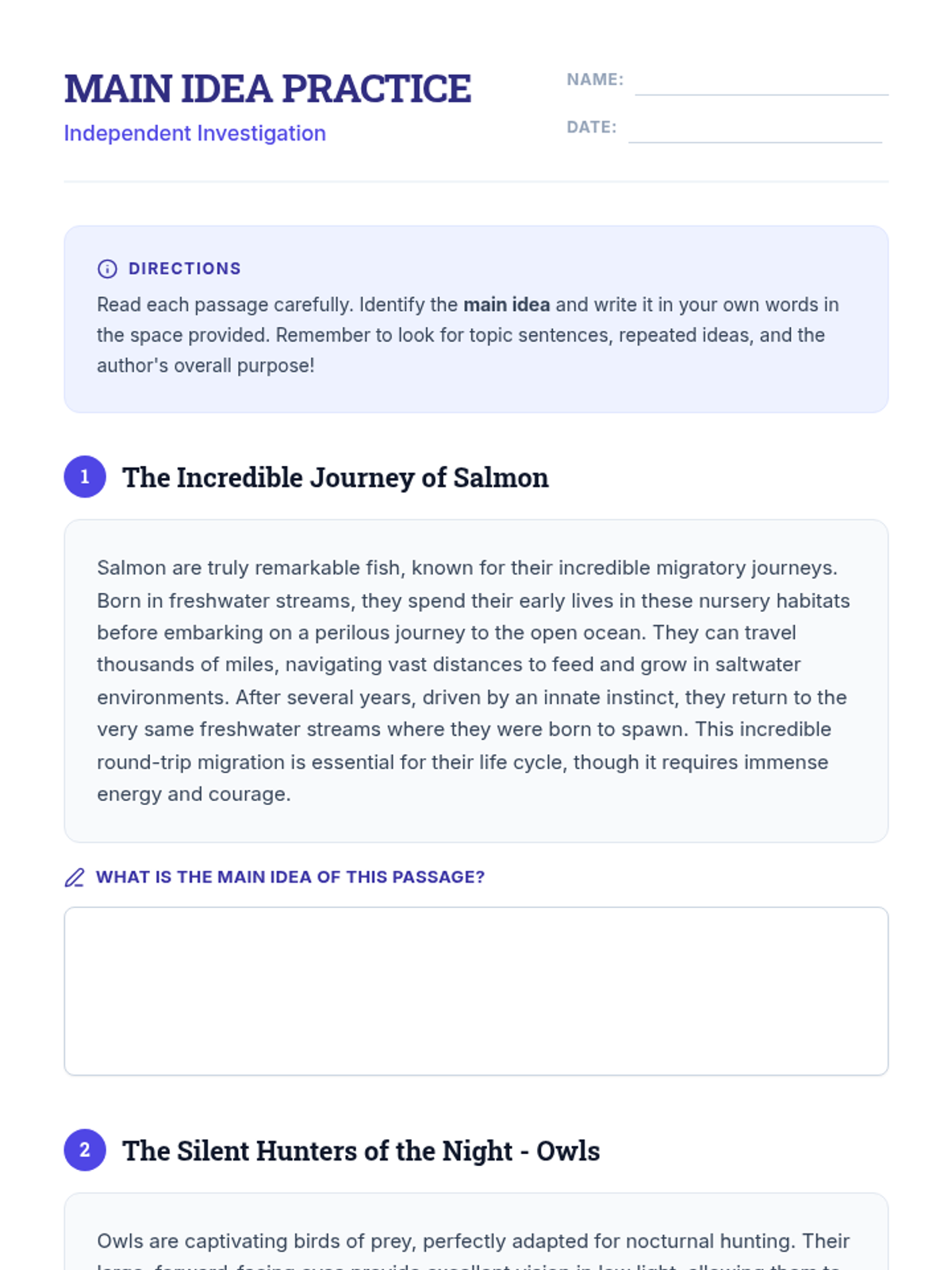This screenshot has height=1270, width=952.
Task: Click "The Silent Hunters of the Night" heading
Action: pyautogui.click(x=361, y=1151)
